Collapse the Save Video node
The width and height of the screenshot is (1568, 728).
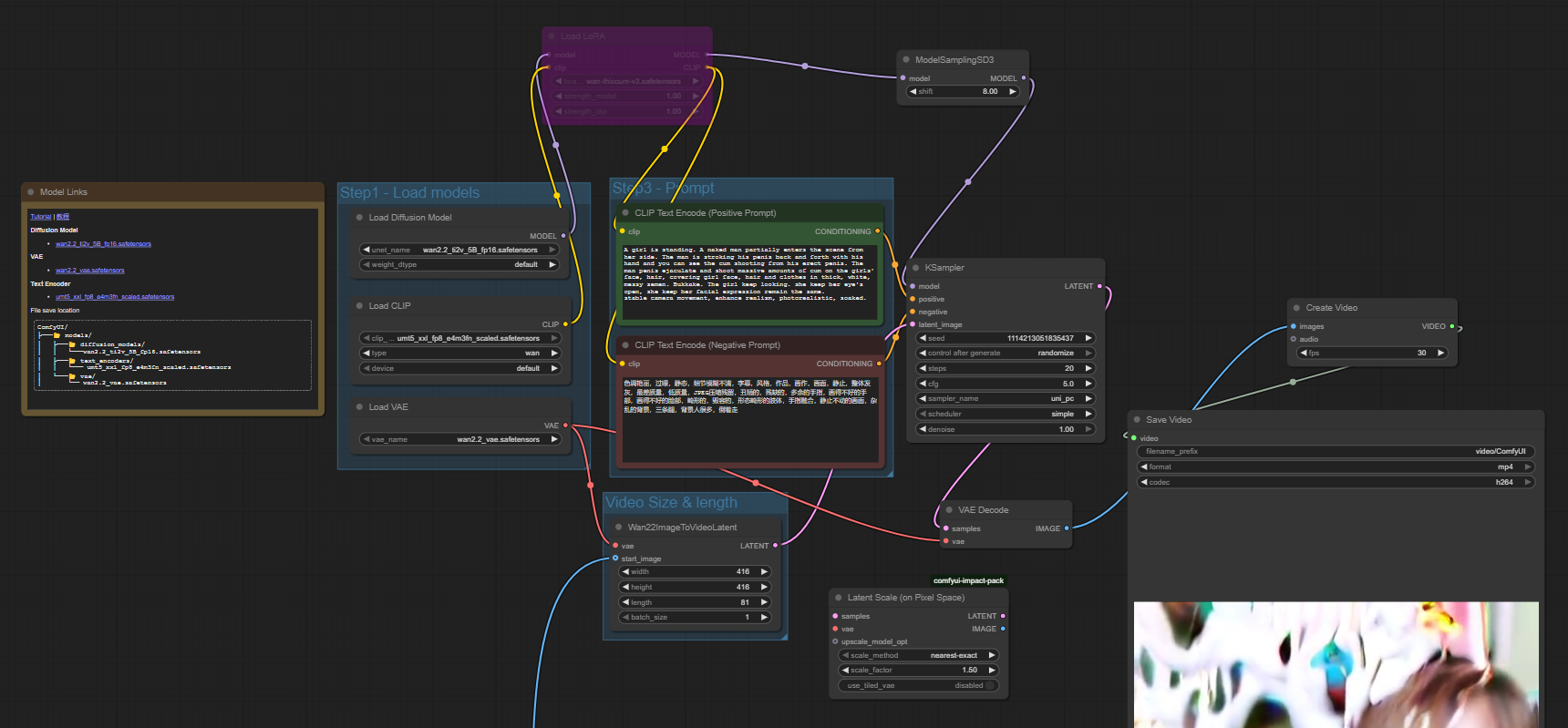(x=1137, y=420)
